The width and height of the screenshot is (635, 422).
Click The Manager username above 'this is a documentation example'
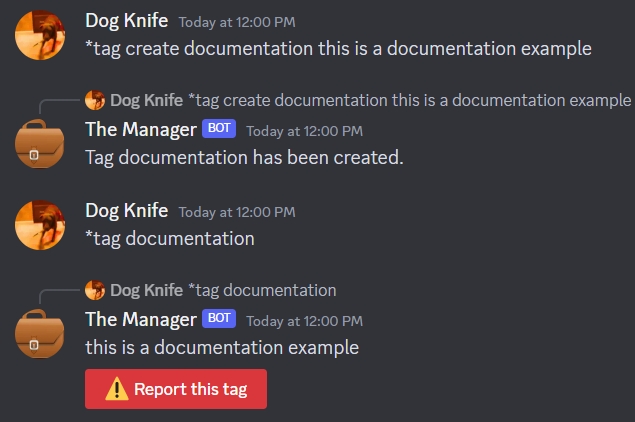tap(140, 319)
